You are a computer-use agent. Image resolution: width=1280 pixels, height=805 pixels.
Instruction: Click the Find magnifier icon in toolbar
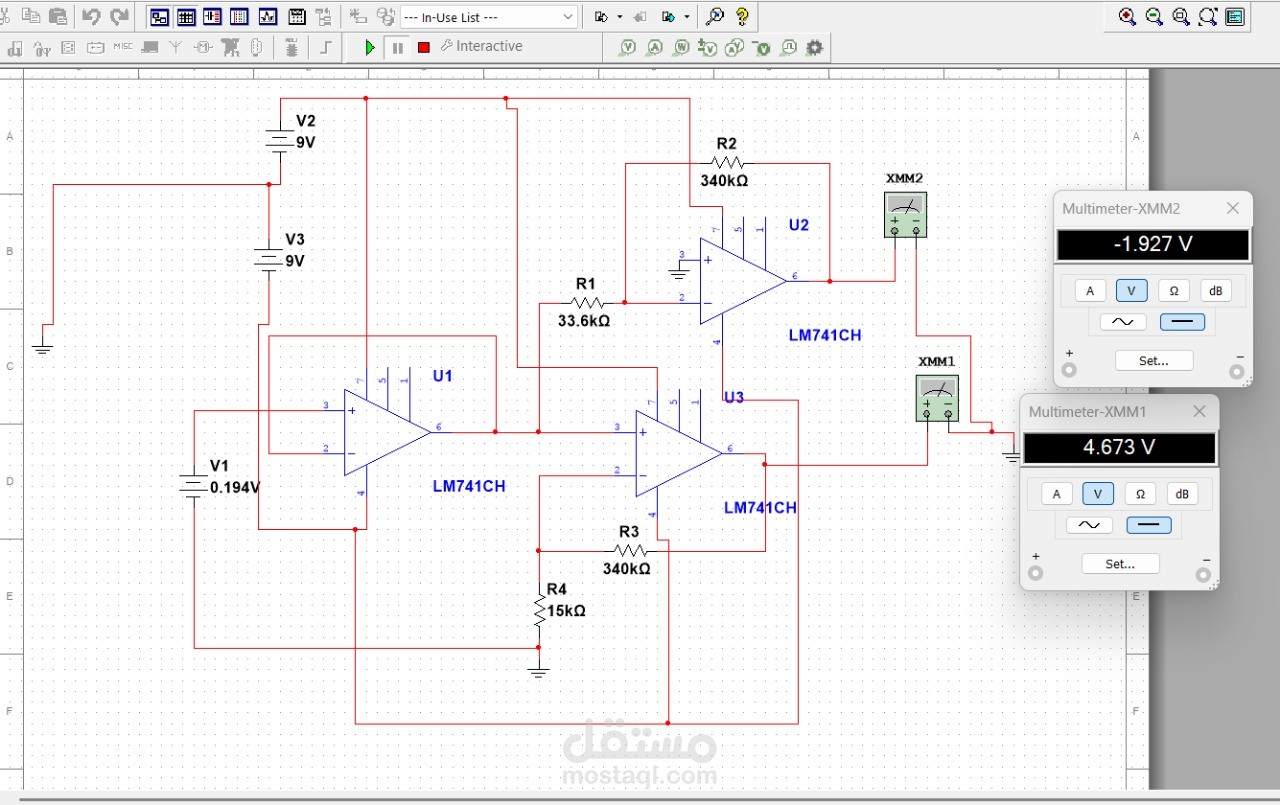click(x=715, y=16)
